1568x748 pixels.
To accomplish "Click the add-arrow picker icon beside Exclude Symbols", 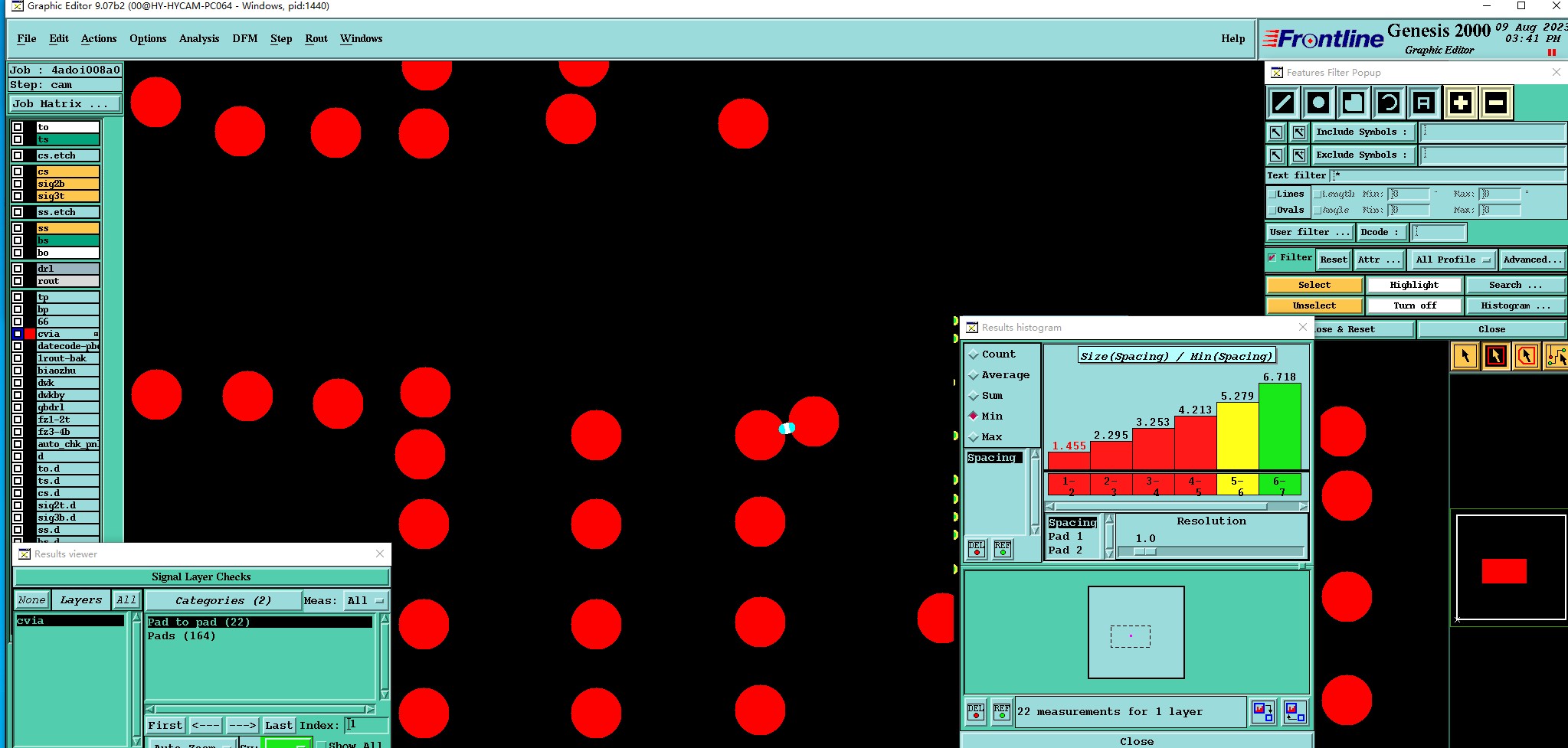I will (x=1299, y=155).
